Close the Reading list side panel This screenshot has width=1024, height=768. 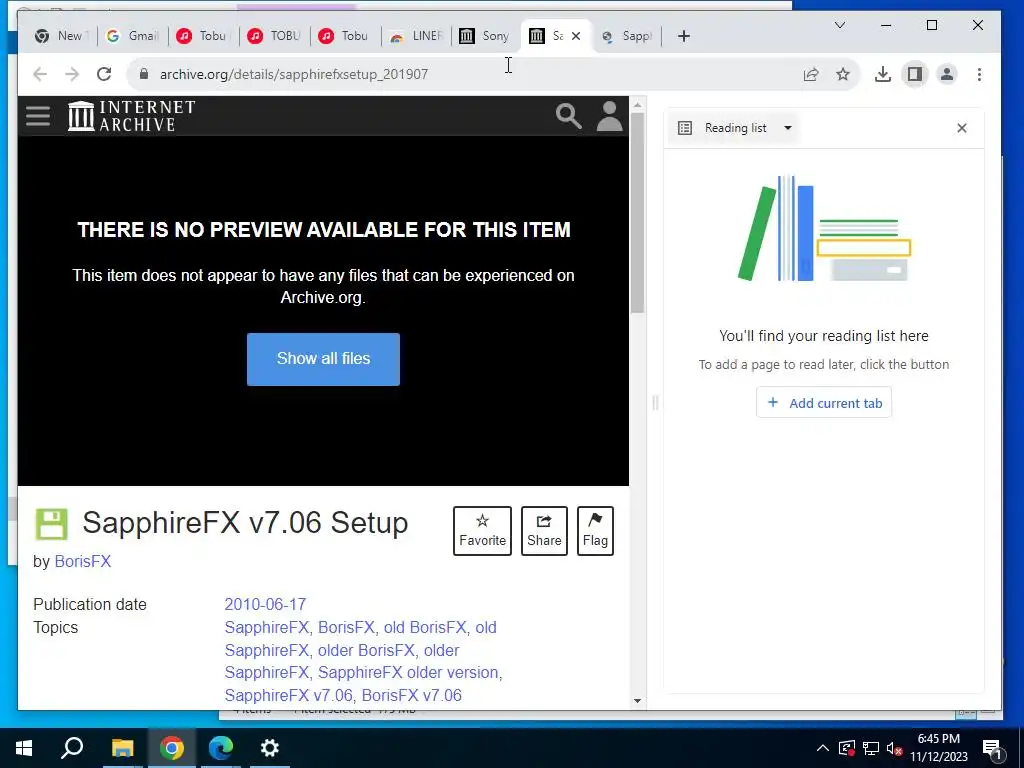coord(961,128)
